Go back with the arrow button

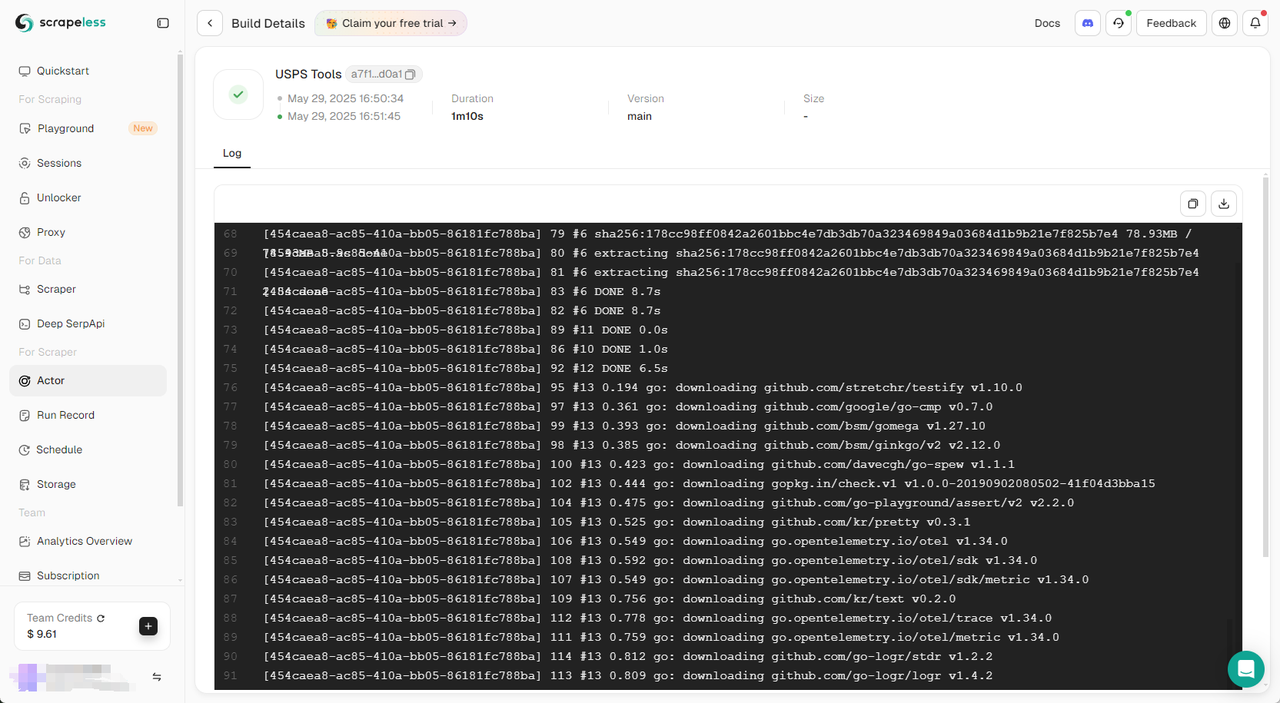[210, 23]
